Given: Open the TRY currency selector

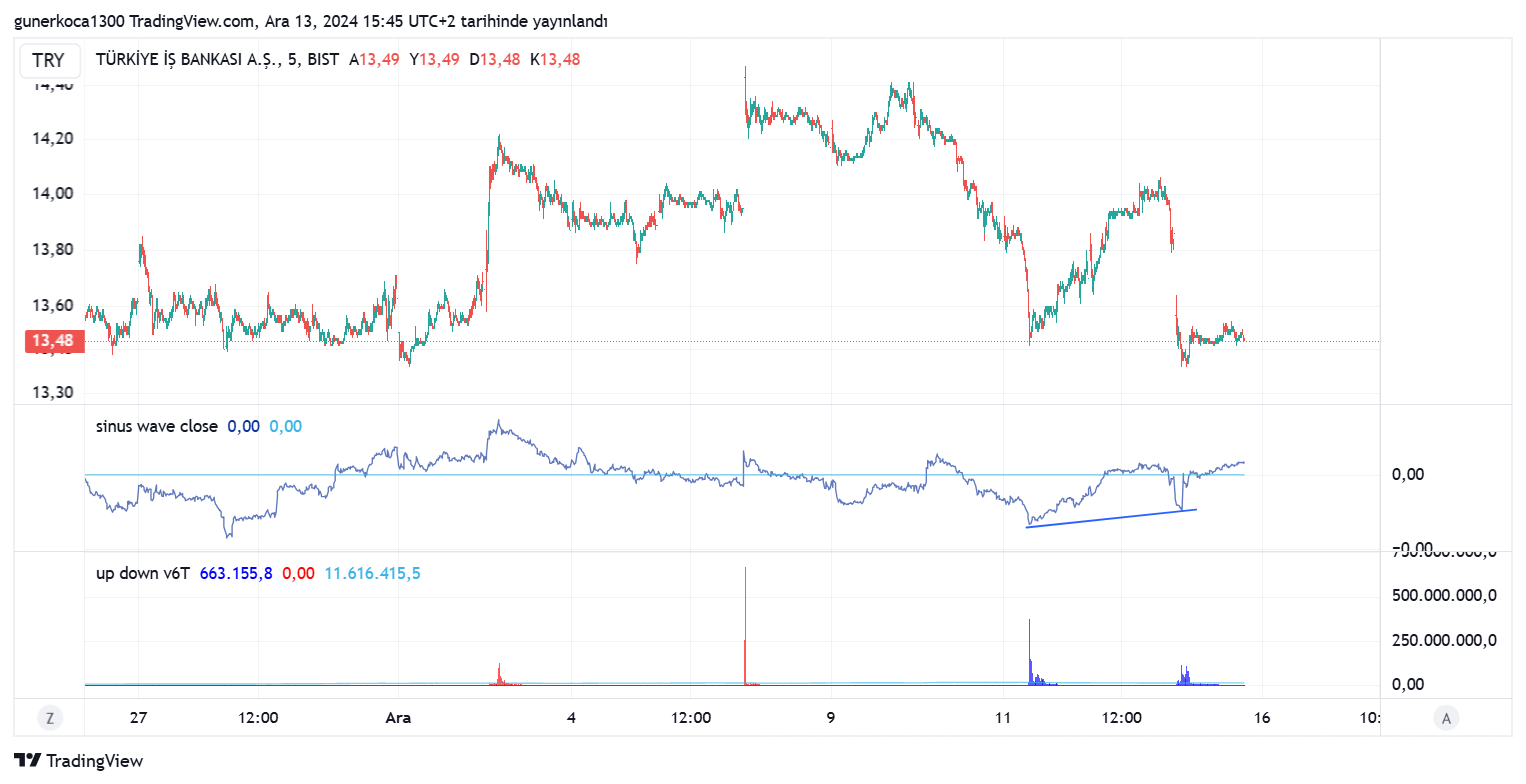Looking at the screenshot, I should [x=48, y=60].
